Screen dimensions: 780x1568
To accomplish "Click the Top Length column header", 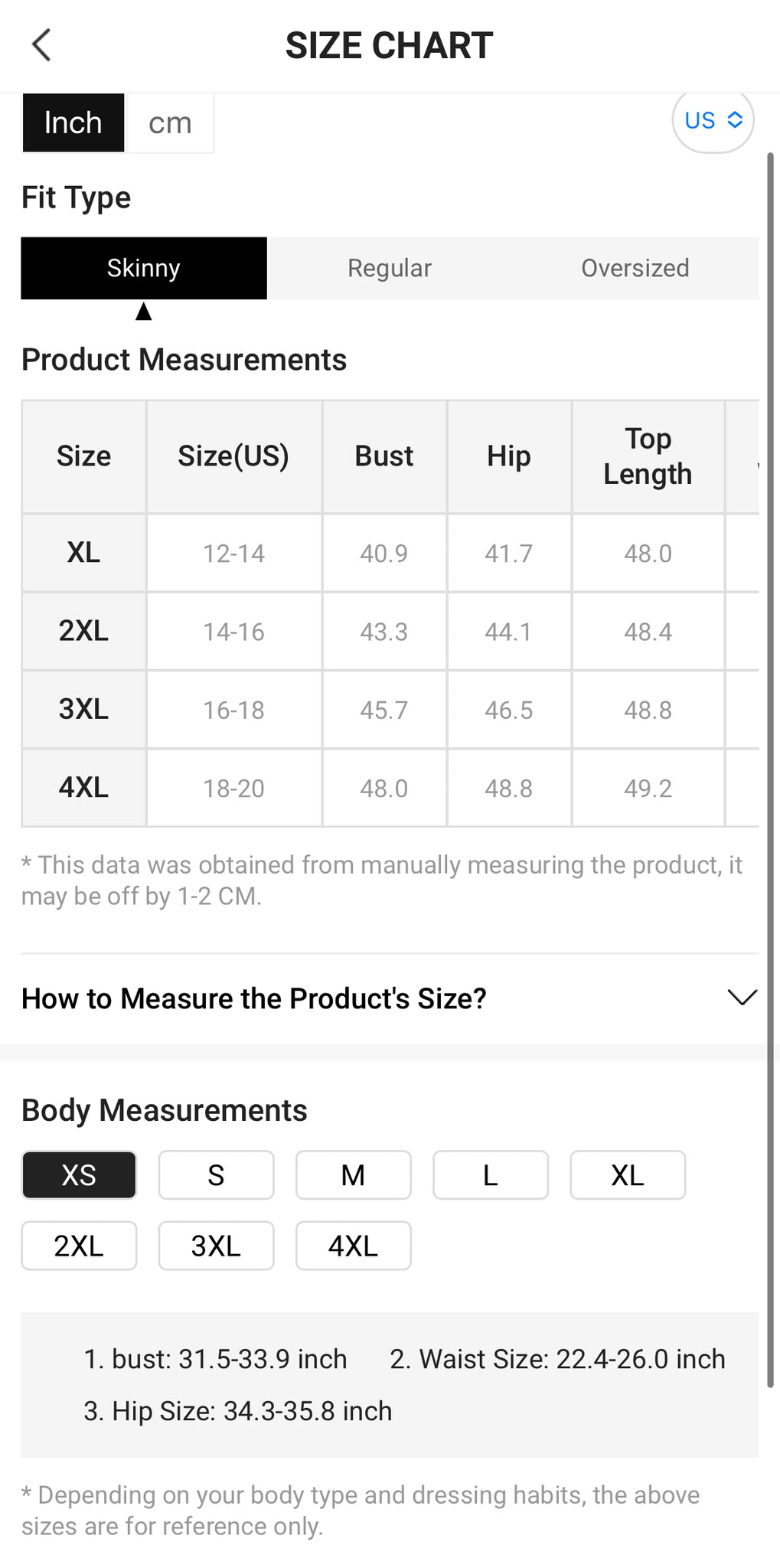I will click(x=648, y=456).
